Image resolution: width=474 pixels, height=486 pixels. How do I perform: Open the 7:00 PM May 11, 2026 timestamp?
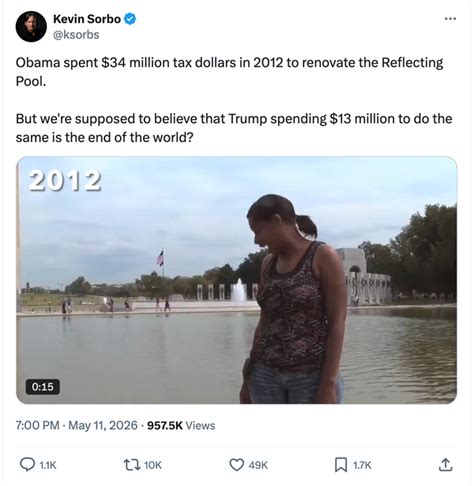tap(76, 425)
